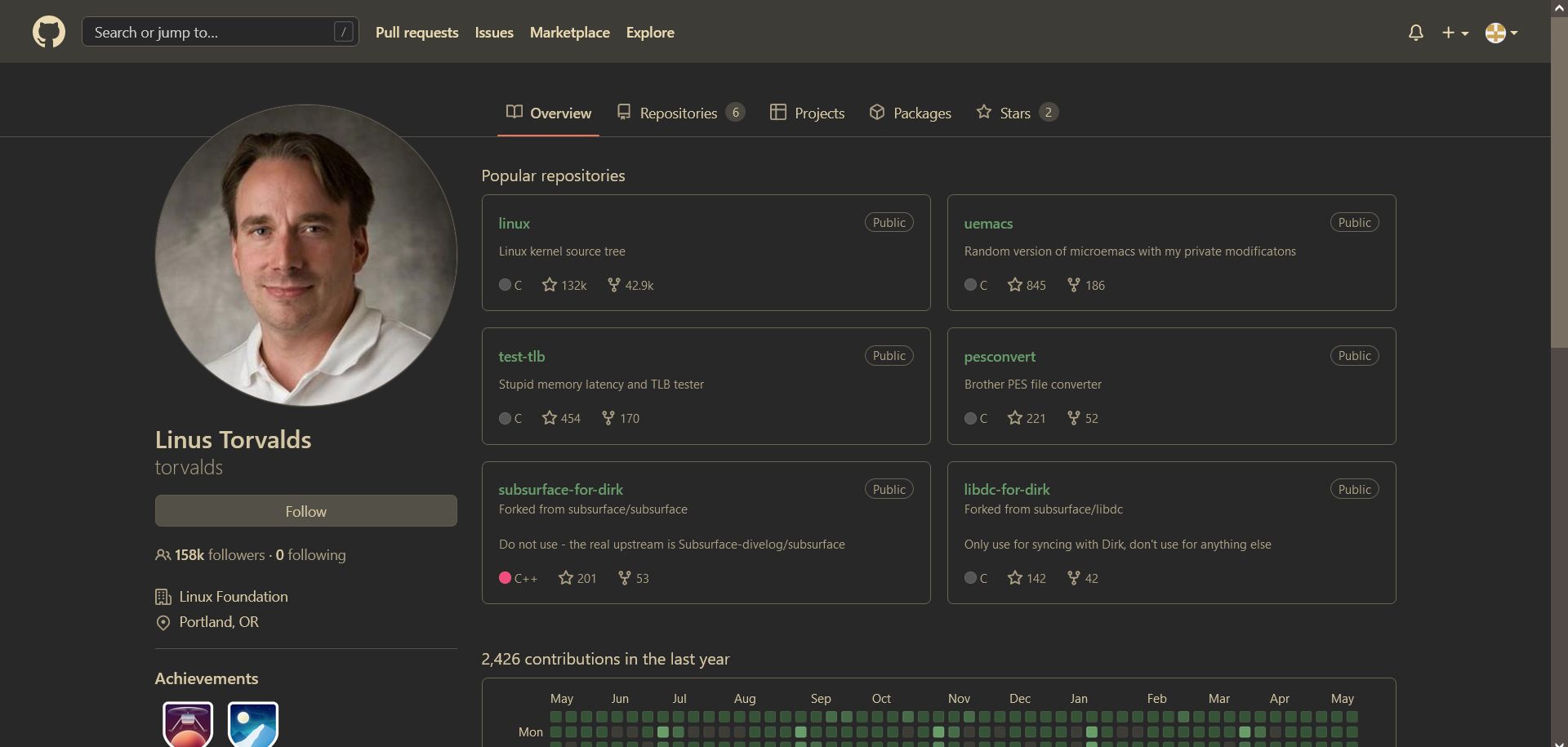Open the test-tlb repository
The width and height of the screenshot is (1568, 747).
(521, 357)
